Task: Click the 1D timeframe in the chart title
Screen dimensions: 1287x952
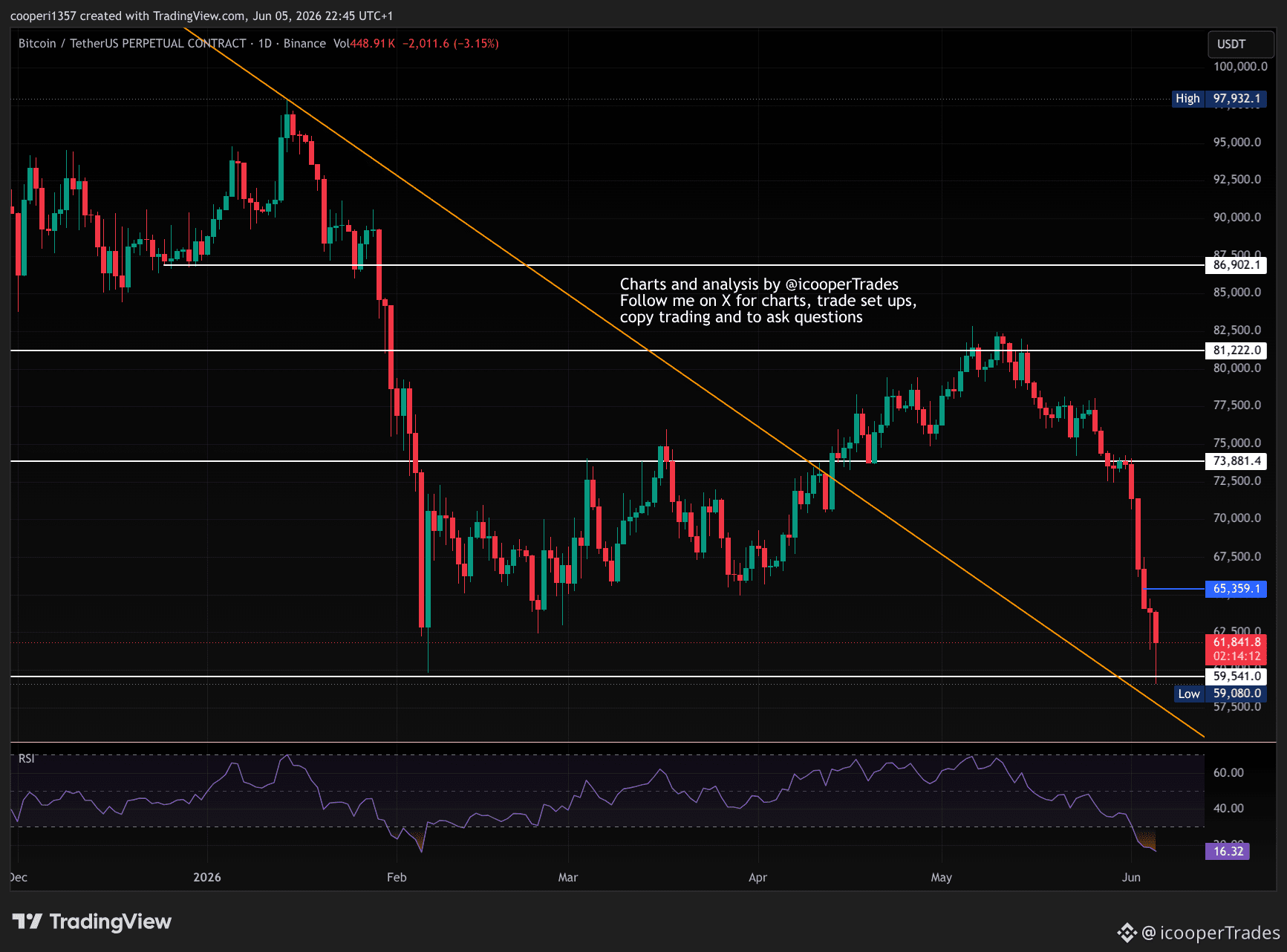Action: tap(265, 44)
